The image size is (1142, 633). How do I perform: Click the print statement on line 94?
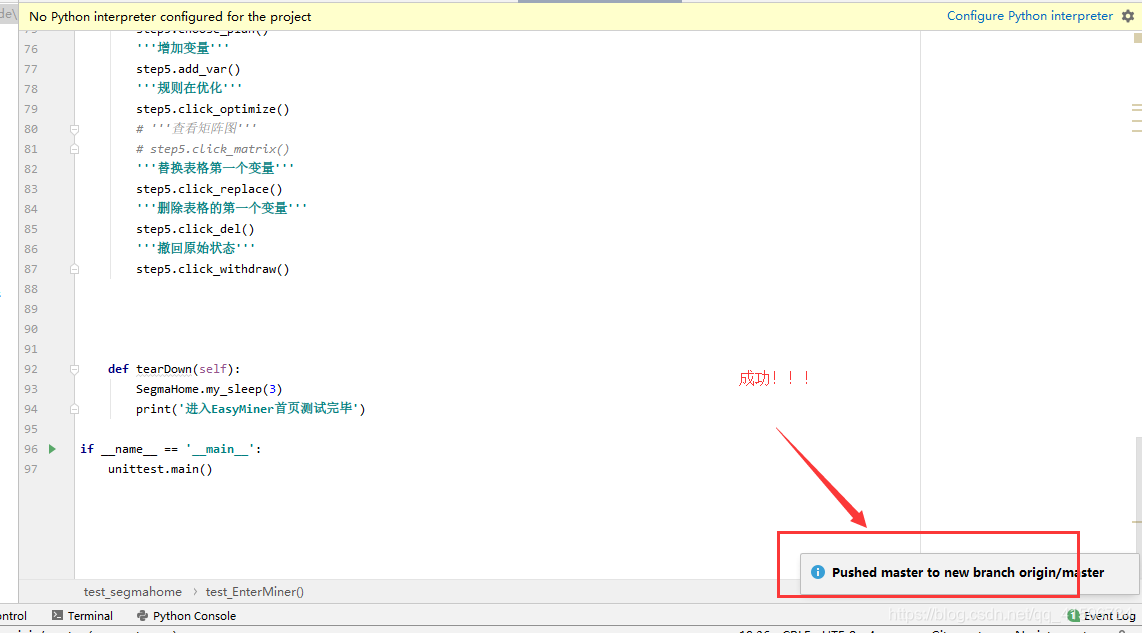coord(251,409)
